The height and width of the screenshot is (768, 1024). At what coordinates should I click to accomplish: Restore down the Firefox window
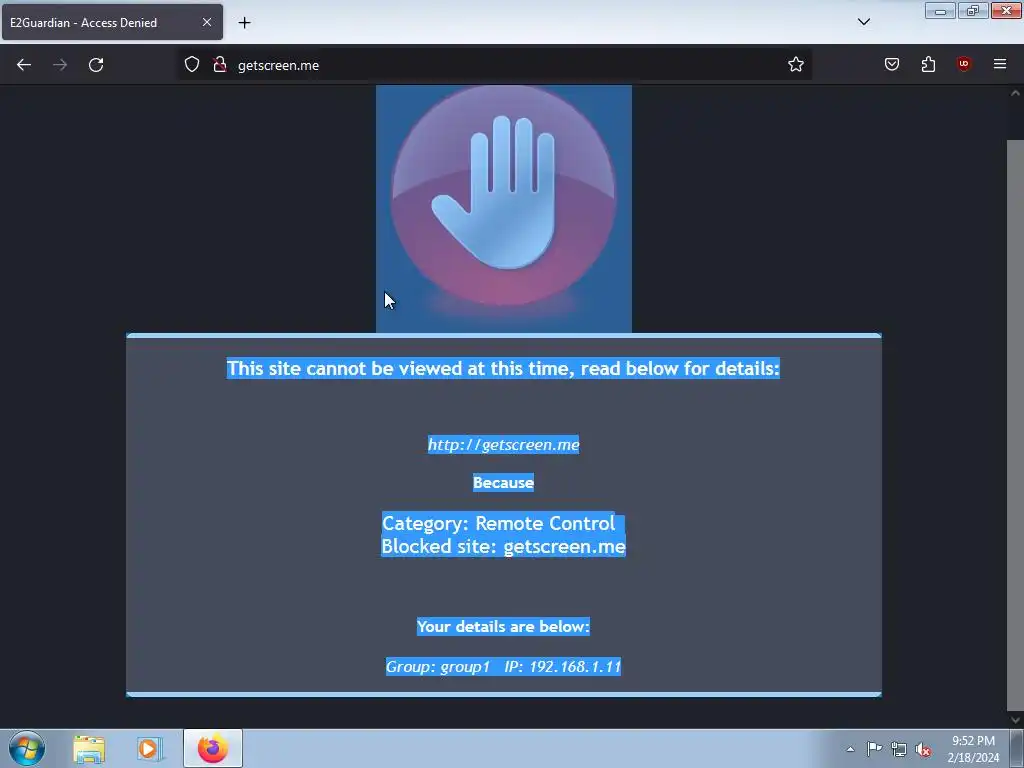point(973,10)
